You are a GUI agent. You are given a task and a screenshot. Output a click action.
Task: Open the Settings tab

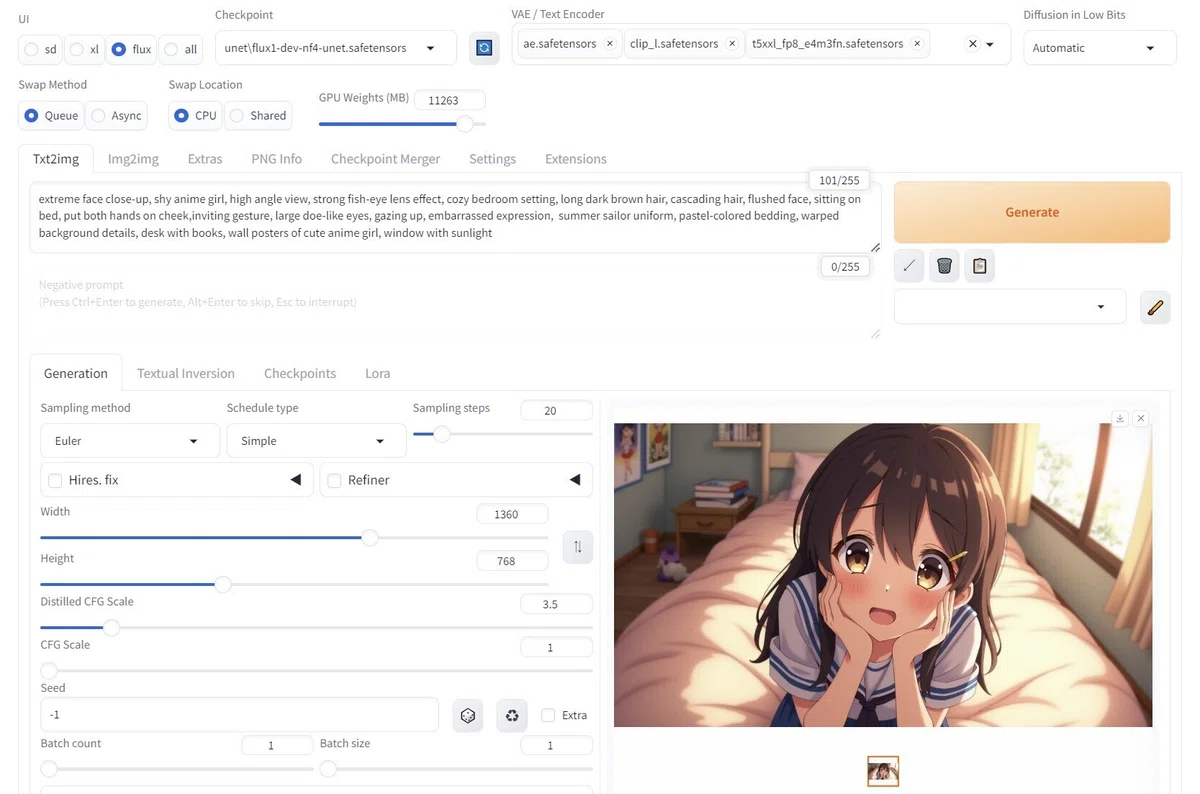(493, 159)
